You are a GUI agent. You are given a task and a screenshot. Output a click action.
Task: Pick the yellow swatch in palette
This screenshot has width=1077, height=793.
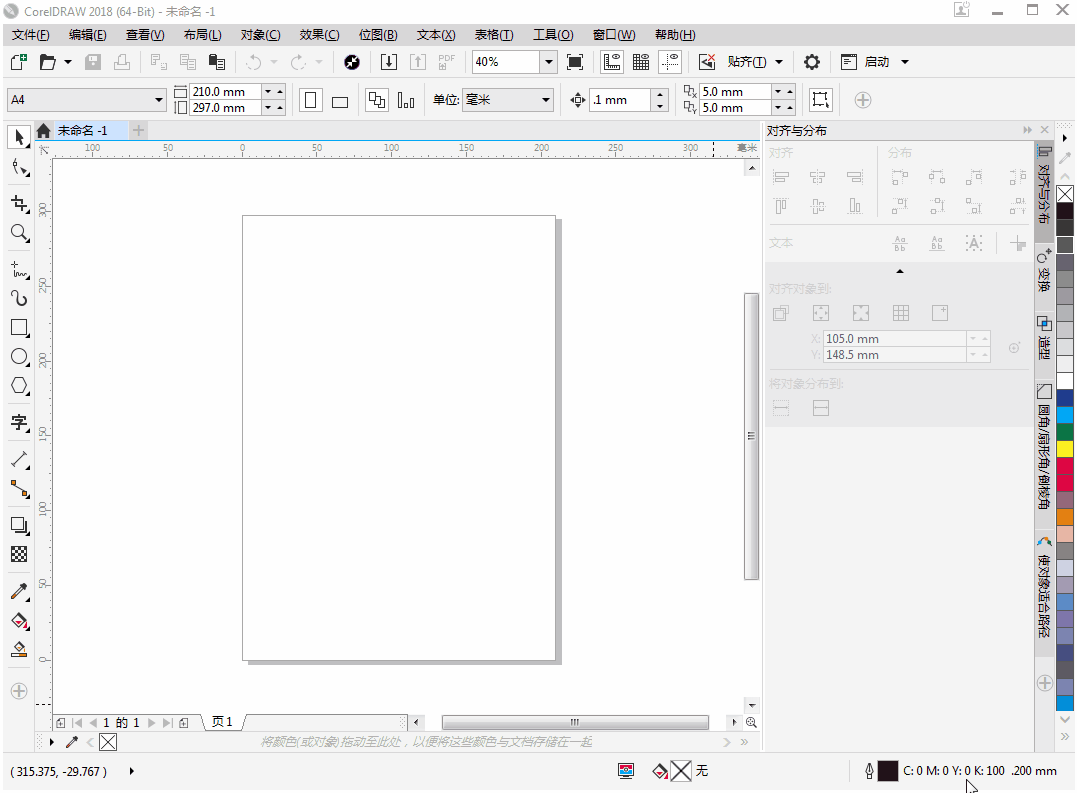click(1065, 449)
